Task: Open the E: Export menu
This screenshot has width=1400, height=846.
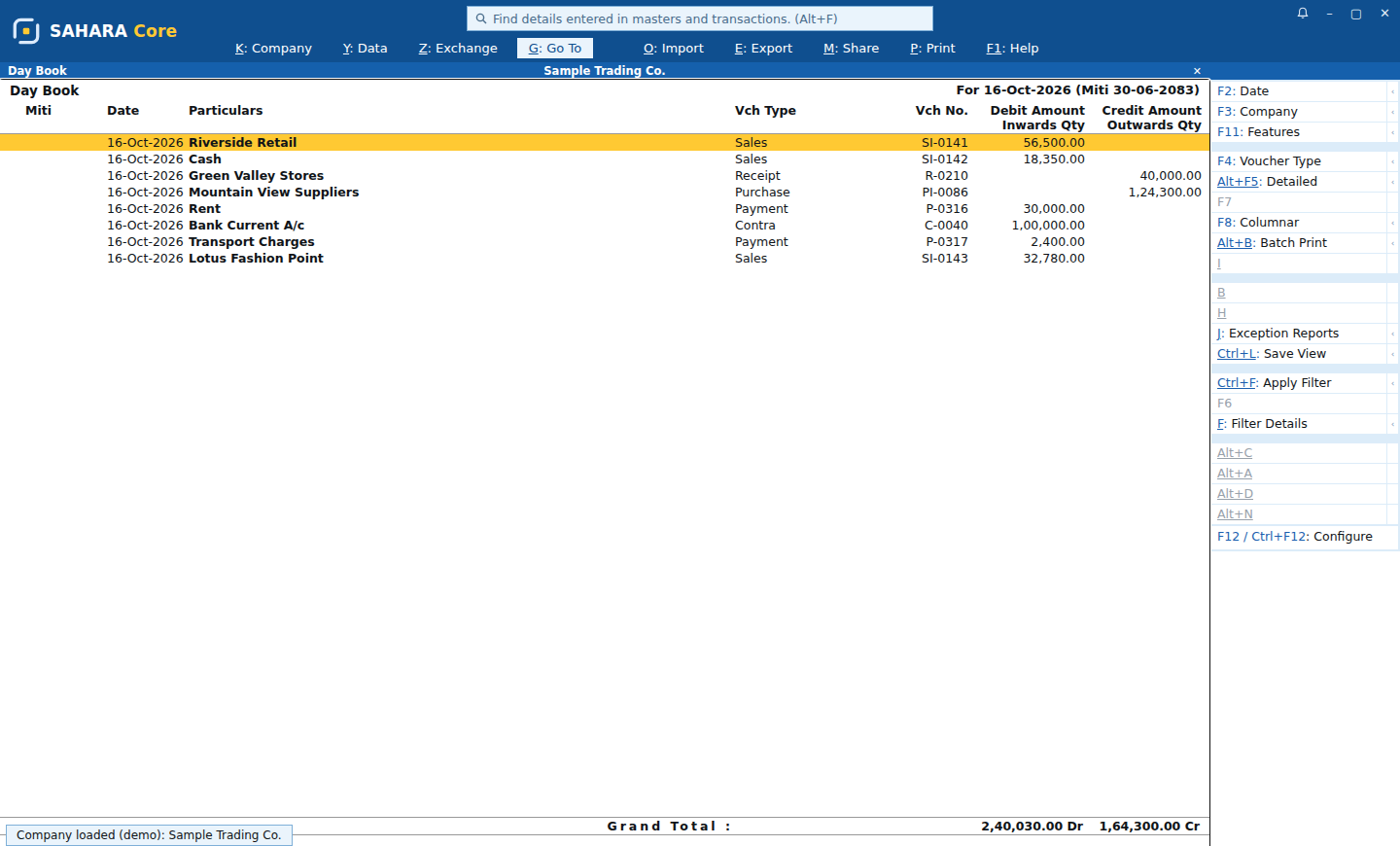Action: [763, 49]
